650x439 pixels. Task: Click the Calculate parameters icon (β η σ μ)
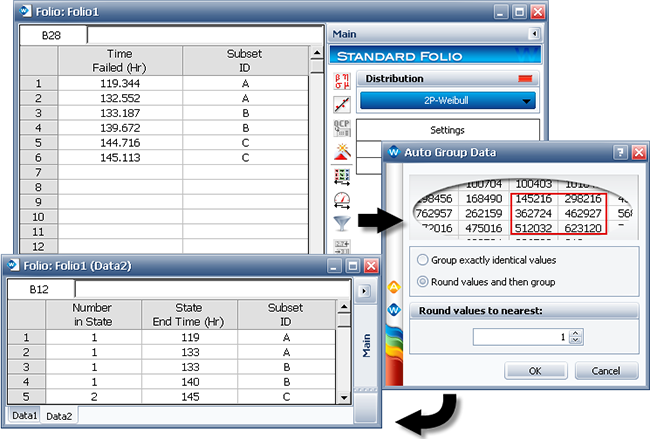pyautogui.click(x=342, y=81)
